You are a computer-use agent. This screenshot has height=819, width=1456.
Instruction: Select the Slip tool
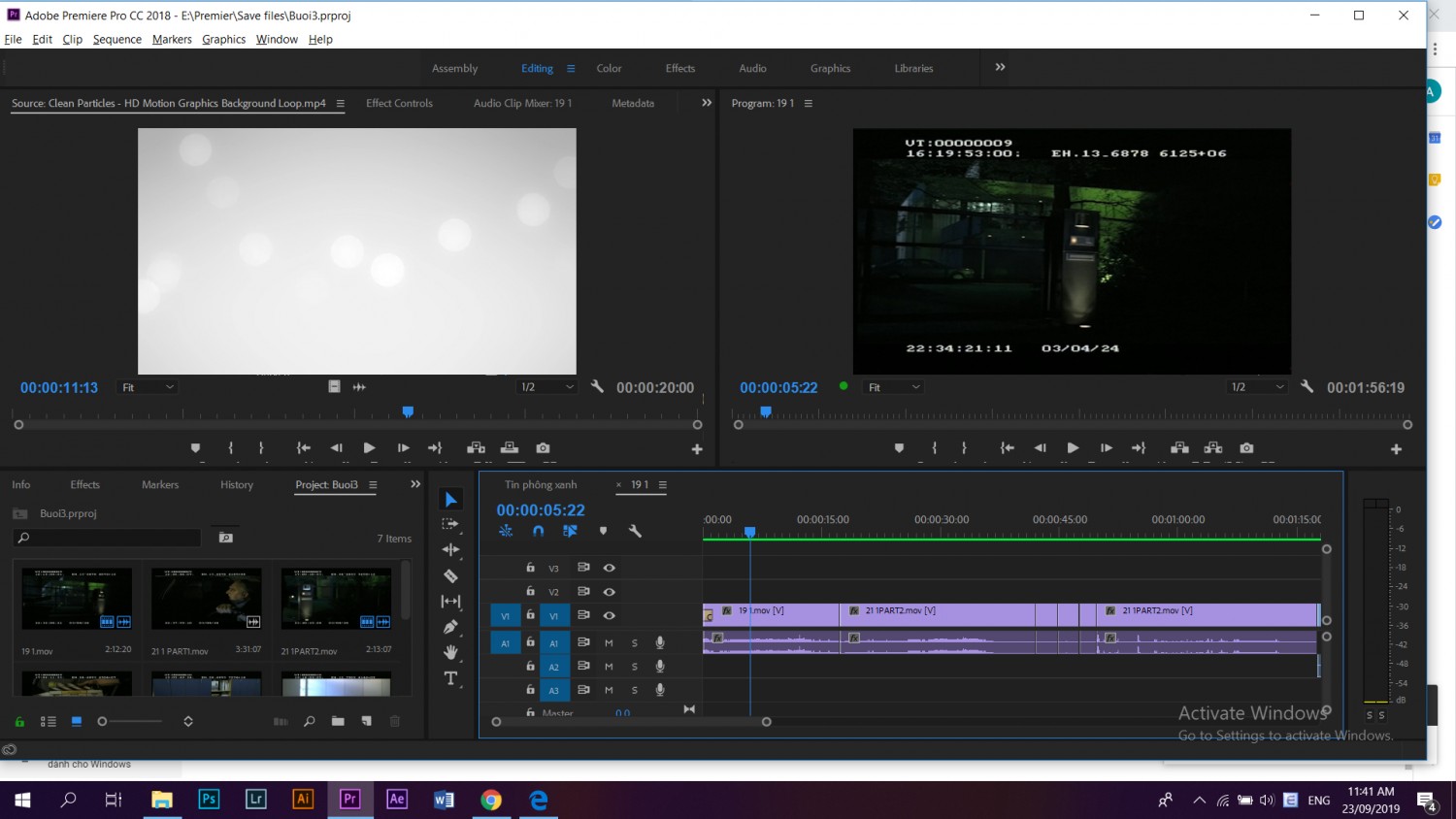pyautogui.click(x=450, y=602)
